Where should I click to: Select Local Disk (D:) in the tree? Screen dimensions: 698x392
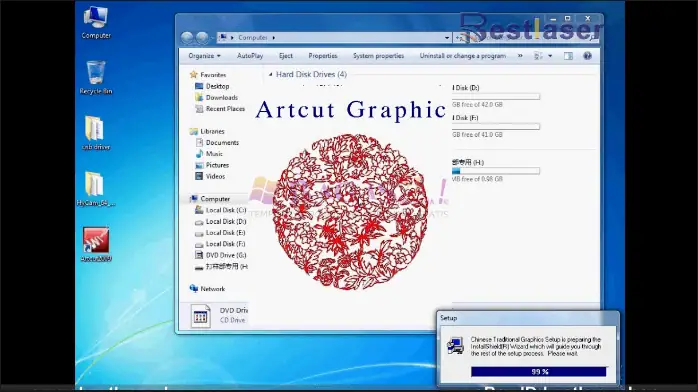(226, 222)
